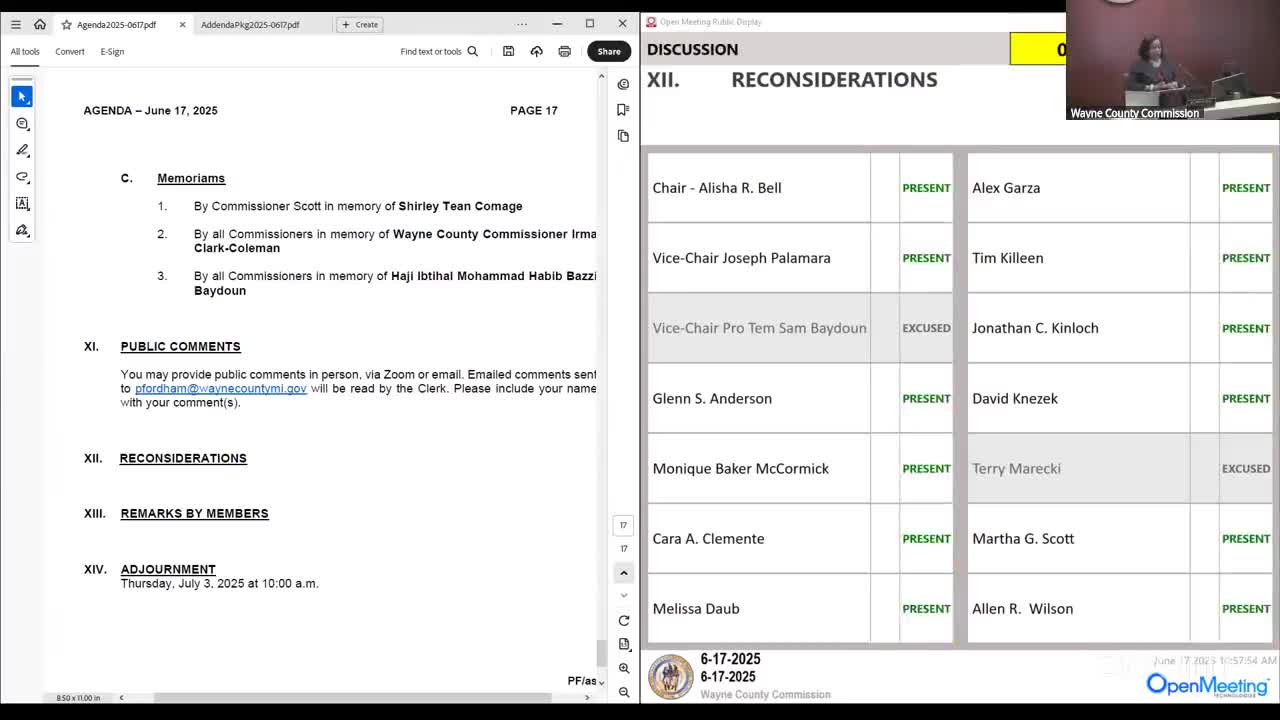The height and width of the screenshot is (720, 1280).
Task: Select Vice-Chair Joseph Palamara row
Action: 800,258
